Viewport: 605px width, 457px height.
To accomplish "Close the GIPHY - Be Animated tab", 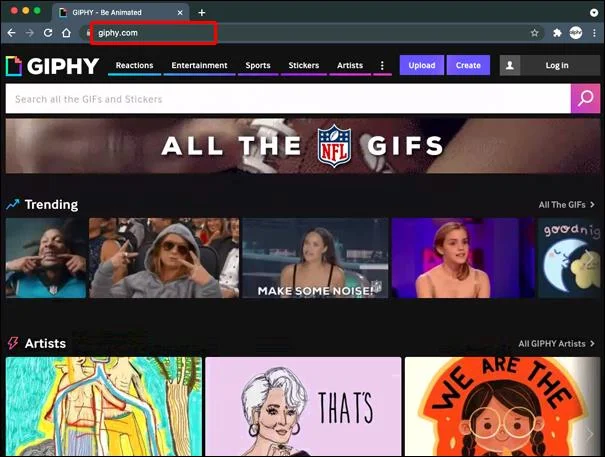I will (180, 13).
